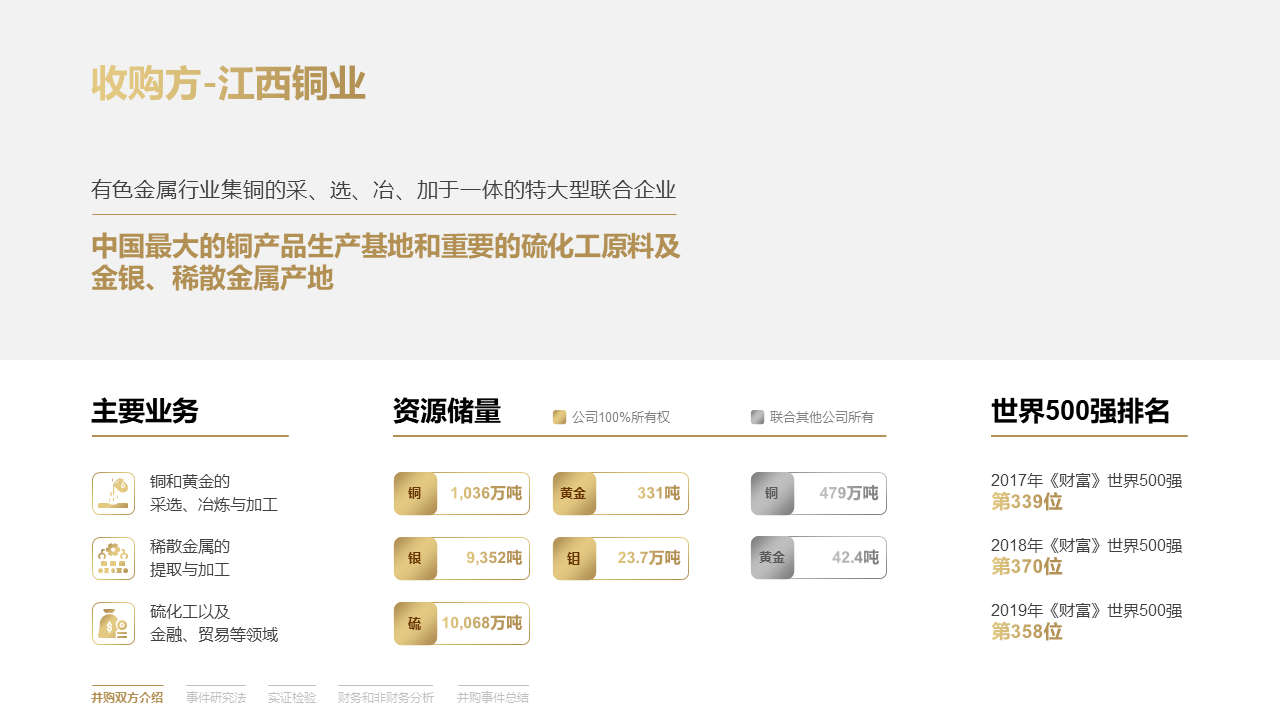Click the 2017年《财富》世界500强 line
Viewport: 1280px width, 720px height.
pos(1087,480)
